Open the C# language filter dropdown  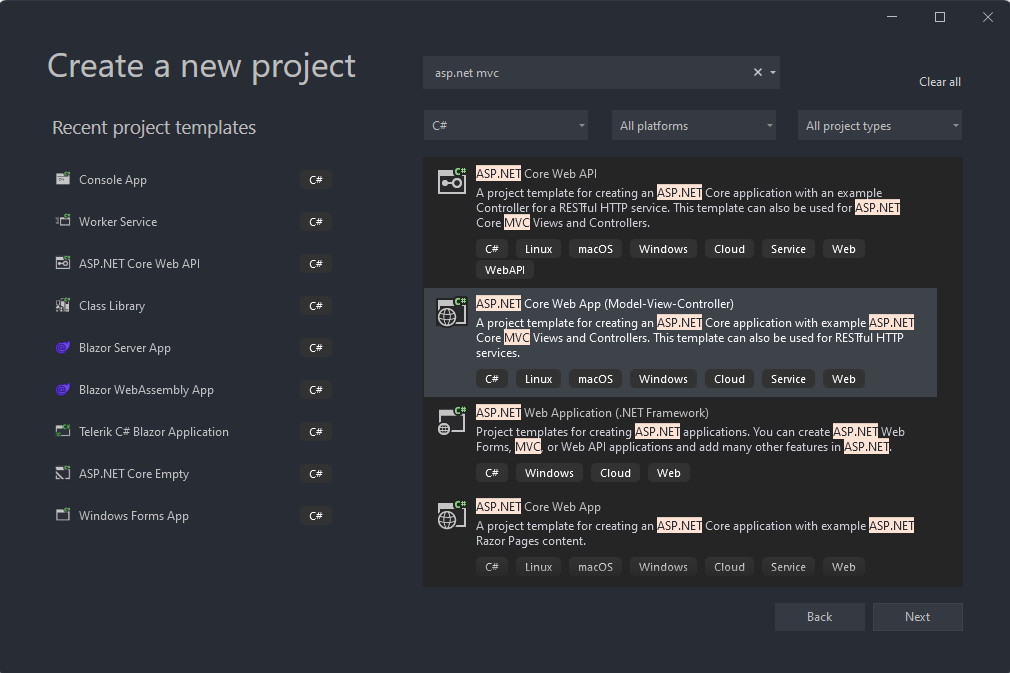tap(506, 126)
